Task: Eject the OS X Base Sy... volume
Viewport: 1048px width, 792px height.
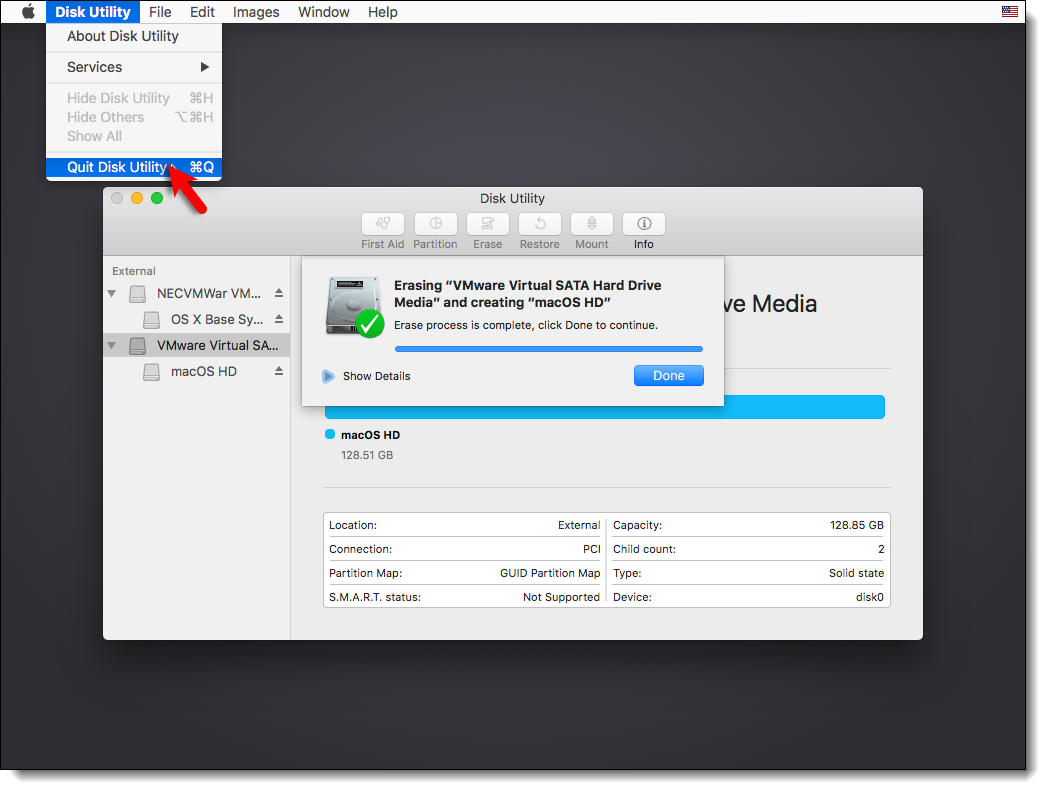Action: [x=279, y=319]
